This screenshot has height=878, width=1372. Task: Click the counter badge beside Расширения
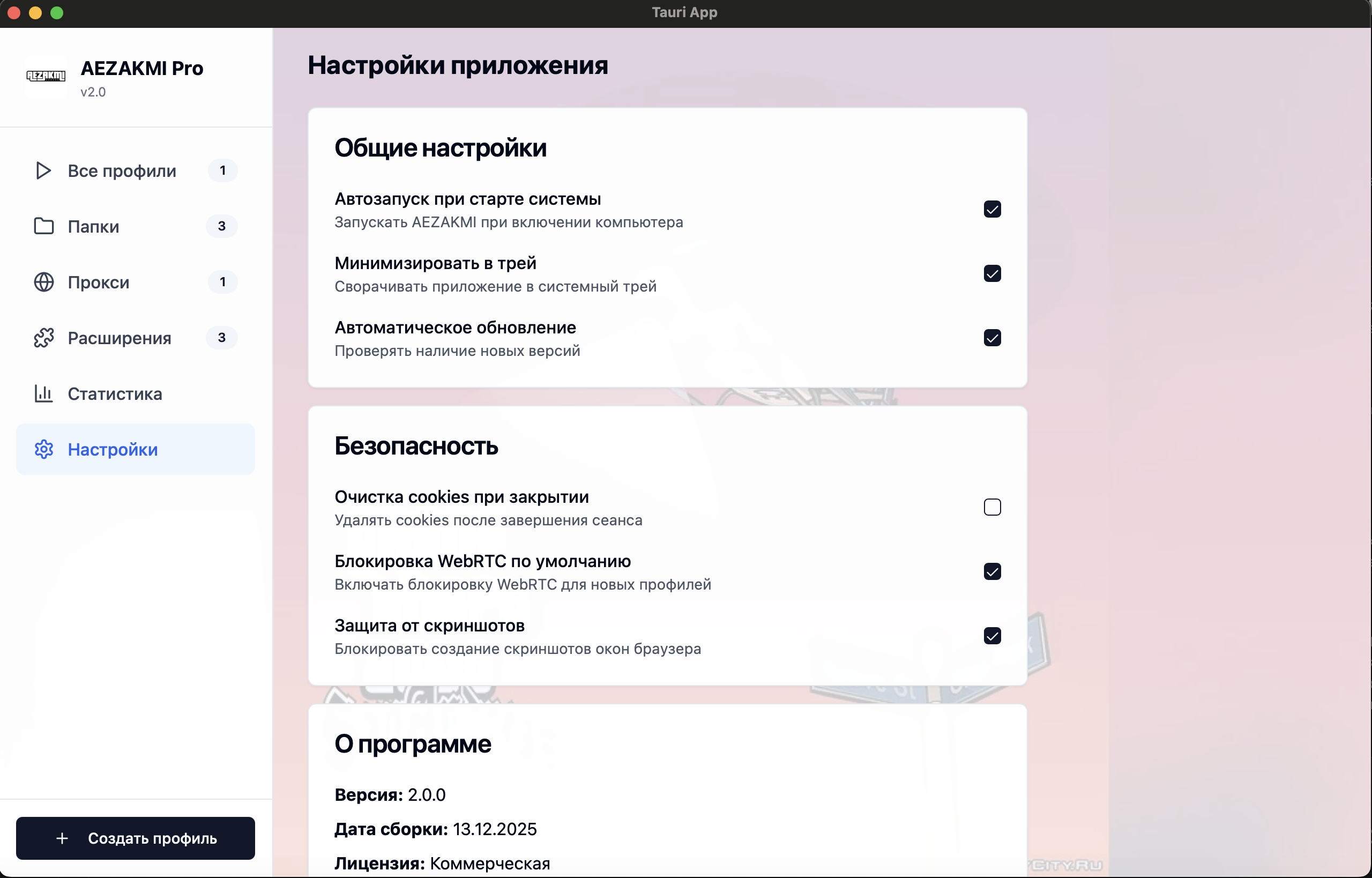pos(222,338)
